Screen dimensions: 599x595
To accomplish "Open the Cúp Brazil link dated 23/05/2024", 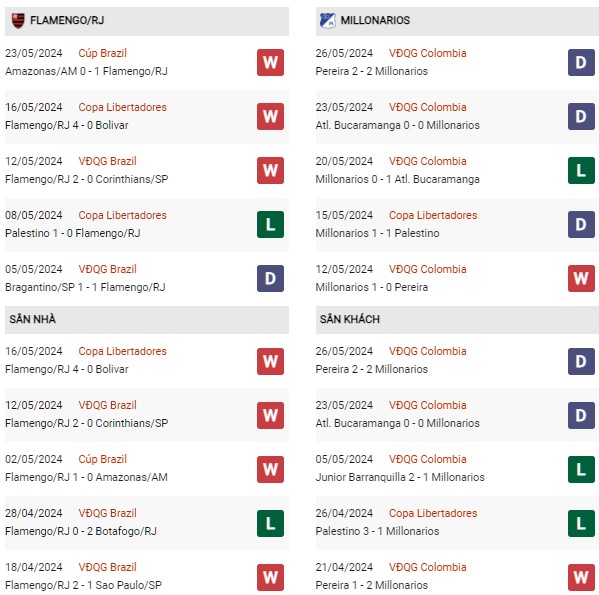I will (x=102, y=53).
